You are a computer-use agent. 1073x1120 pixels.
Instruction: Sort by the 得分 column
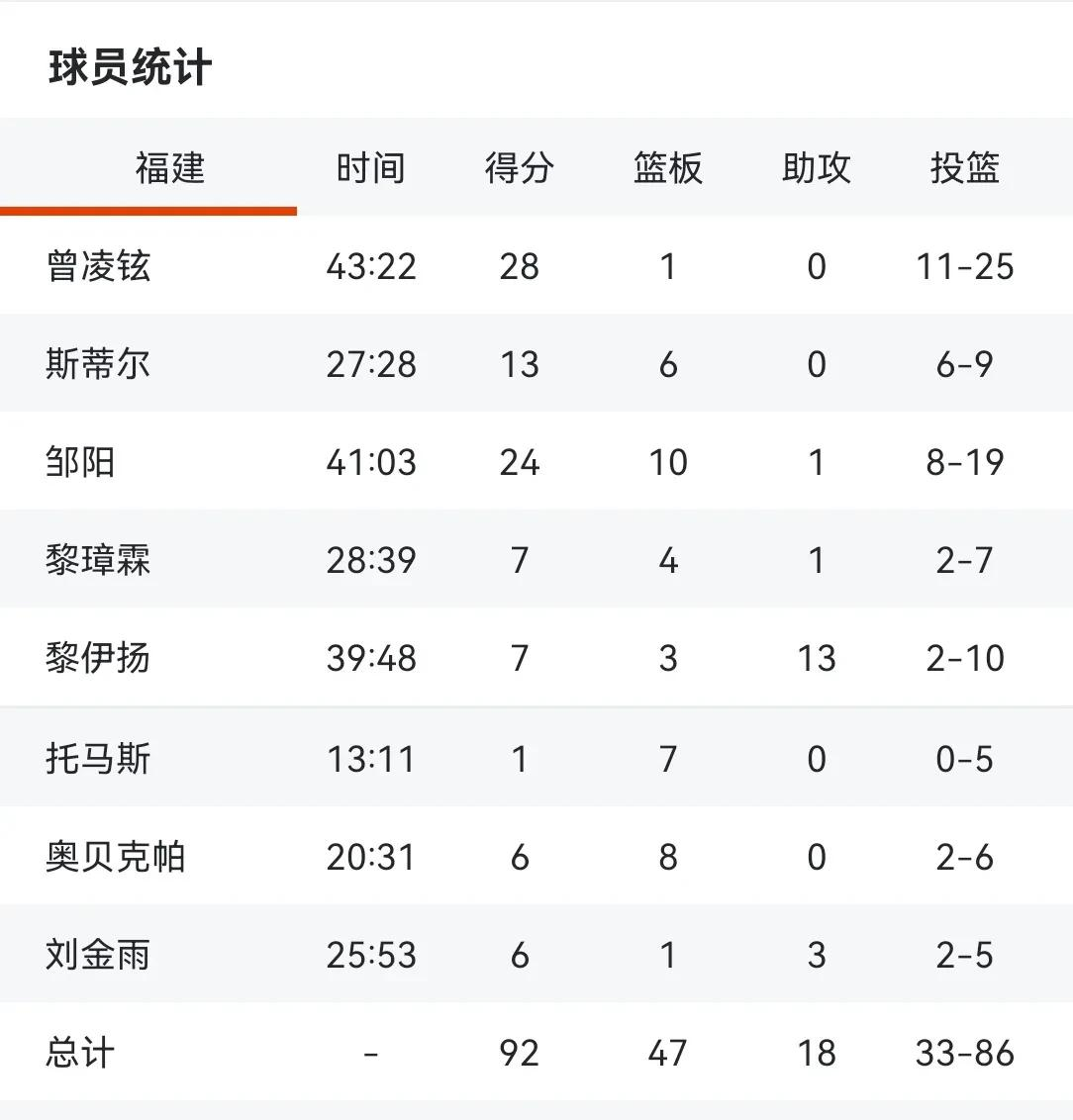click(x=519, y=168)
